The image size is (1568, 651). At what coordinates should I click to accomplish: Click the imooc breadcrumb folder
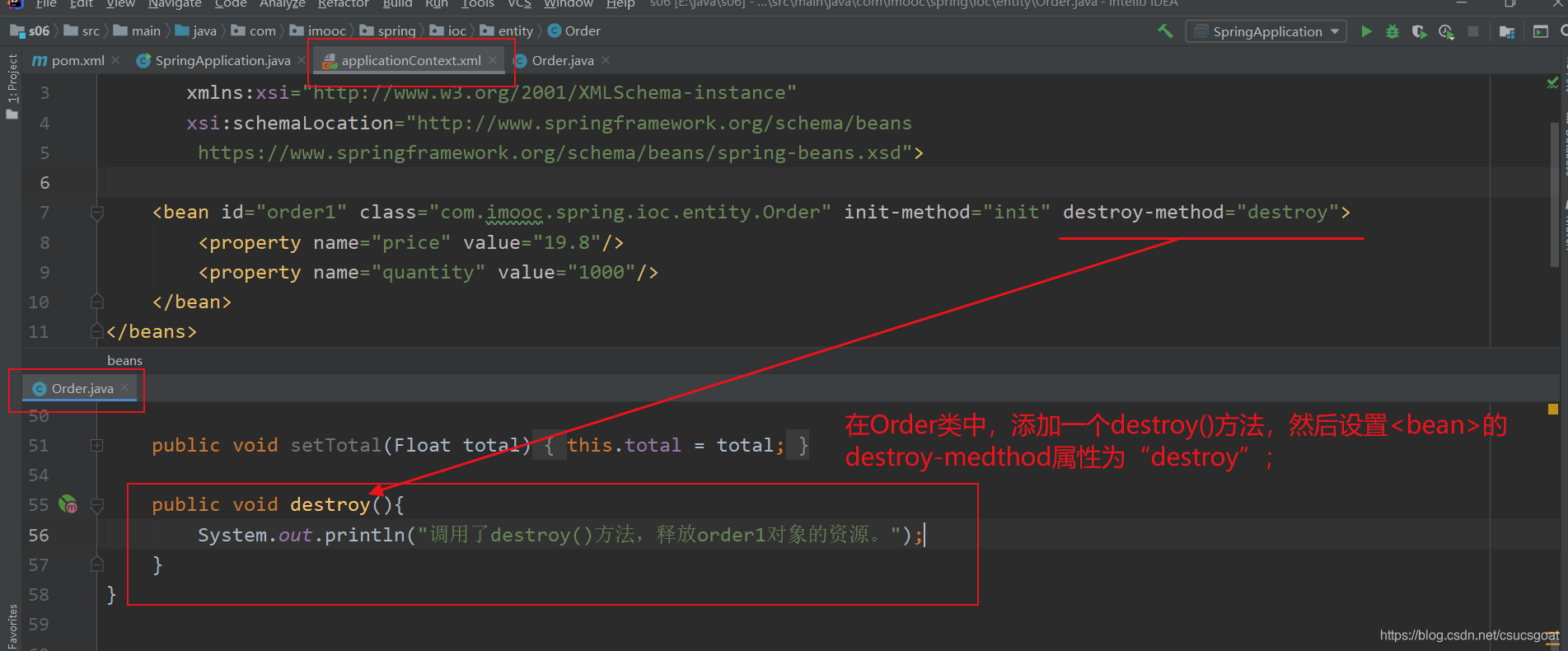(318, 31)
